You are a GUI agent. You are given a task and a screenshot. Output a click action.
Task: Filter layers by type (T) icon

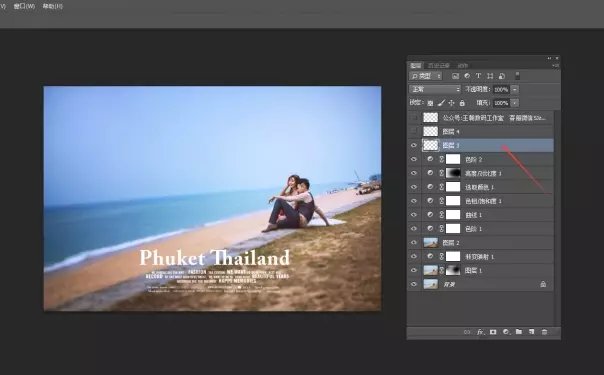478,76
